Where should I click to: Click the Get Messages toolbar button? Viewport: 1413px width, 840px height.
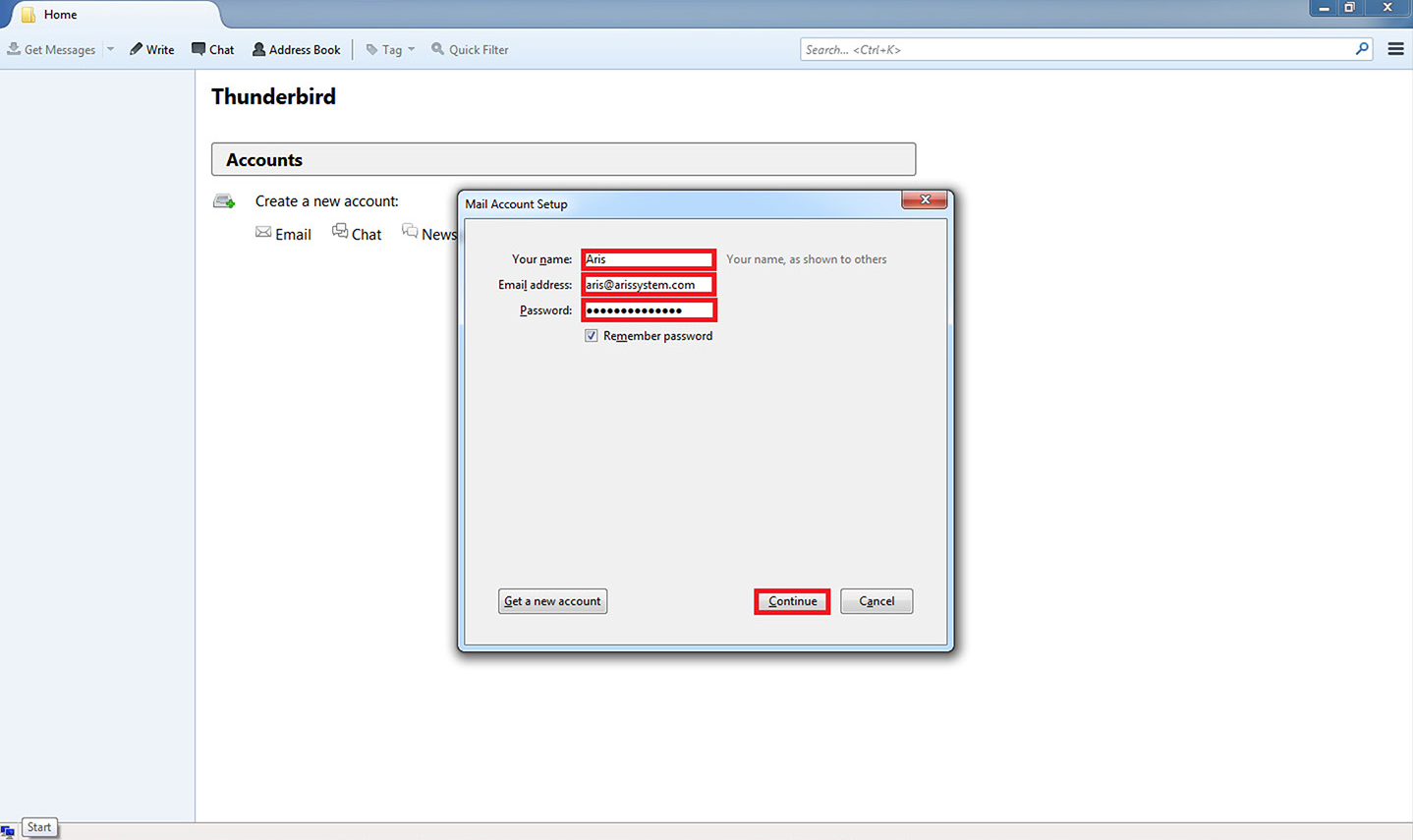click(51, 49)
